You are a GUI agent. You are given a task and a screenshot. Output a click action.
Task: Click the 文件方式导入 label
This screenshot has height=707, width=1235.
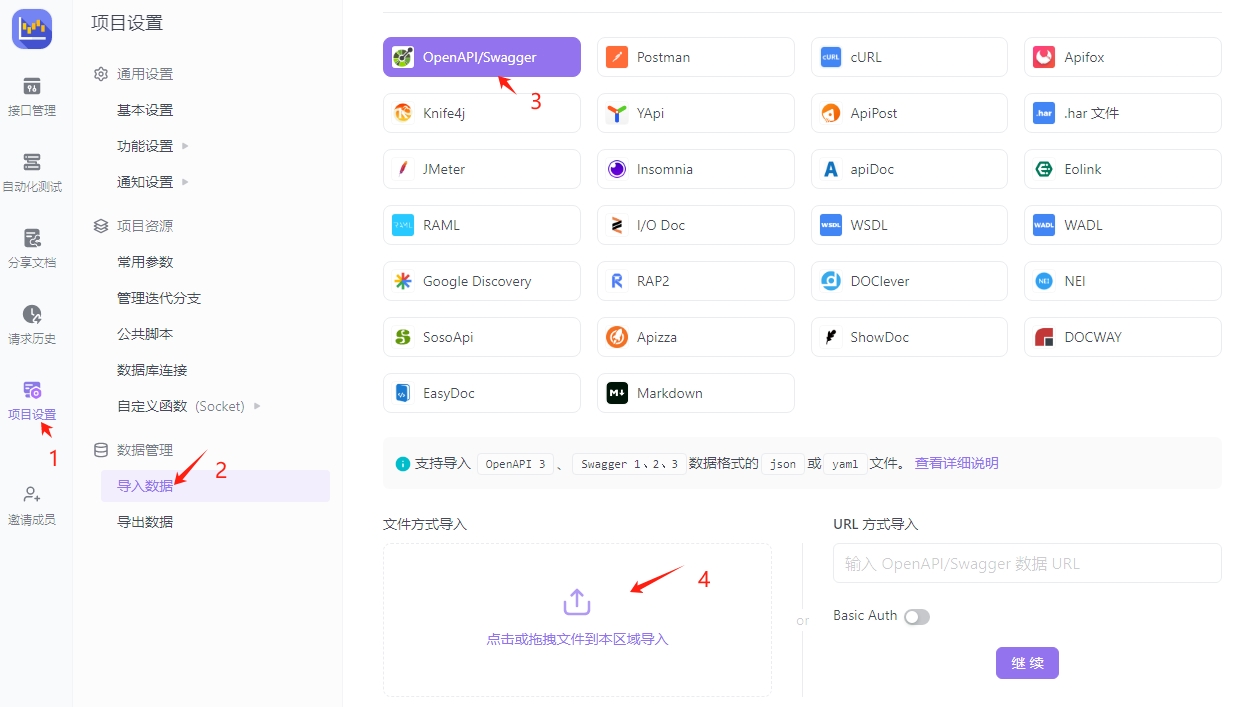coord(425,524)
